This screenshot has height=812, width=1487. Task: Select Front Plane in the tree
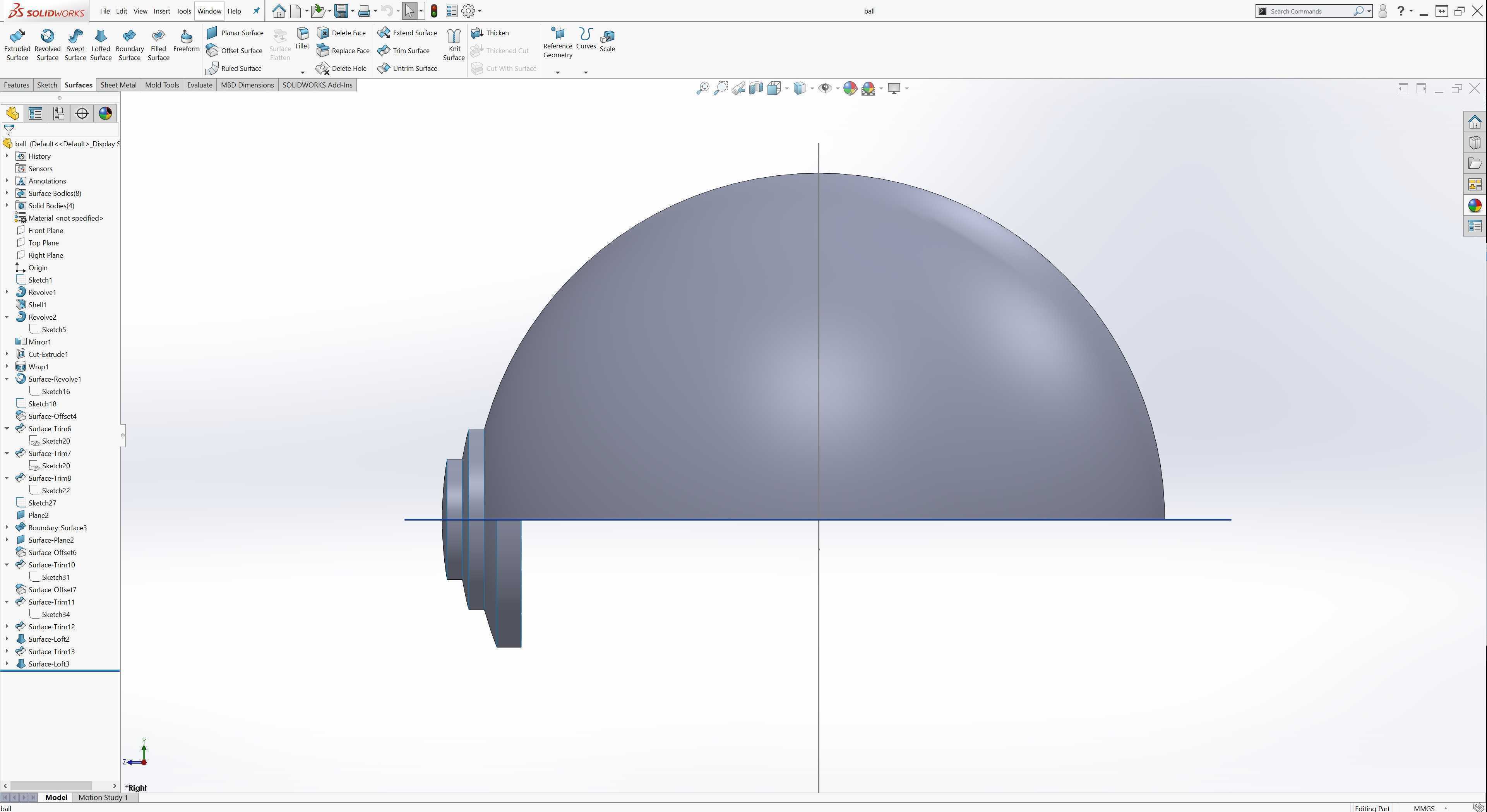[x=46, y=231]
